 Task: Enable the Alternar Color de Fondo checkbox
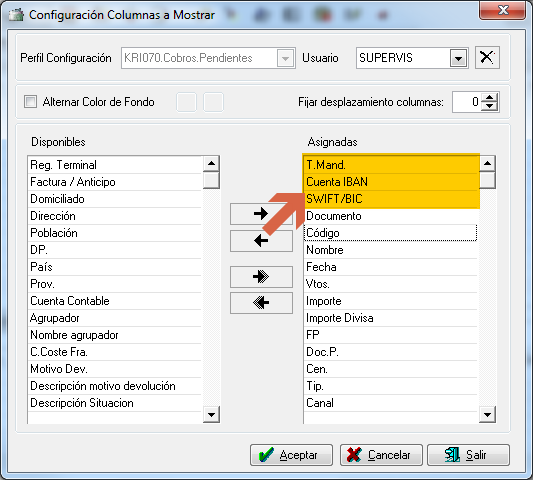tap(30, 102)
